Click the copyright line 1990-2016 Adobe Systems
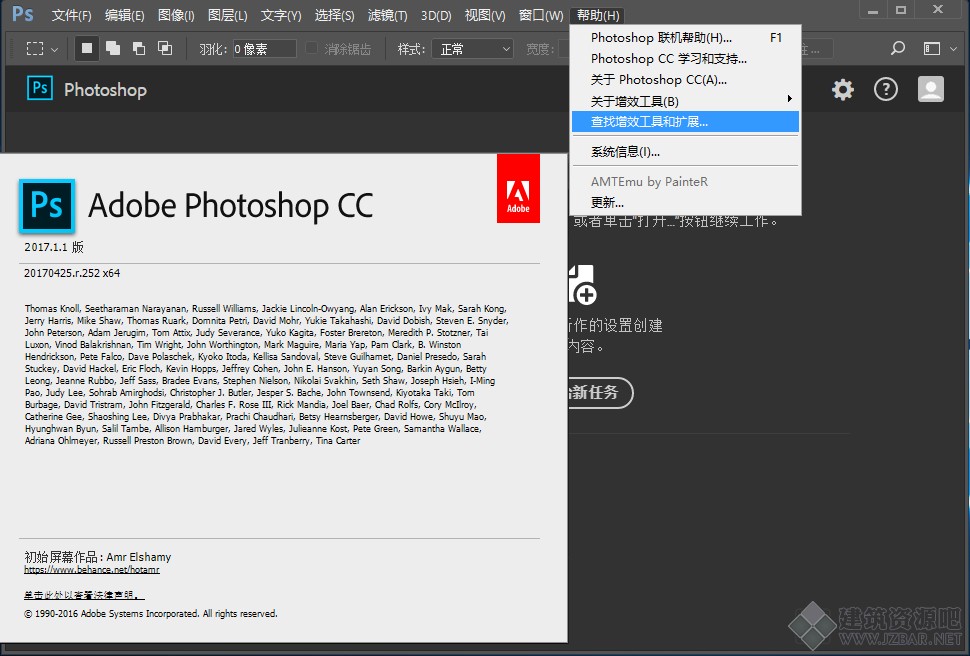The height and width of the screenshot is (656, 970). [151, 613]
